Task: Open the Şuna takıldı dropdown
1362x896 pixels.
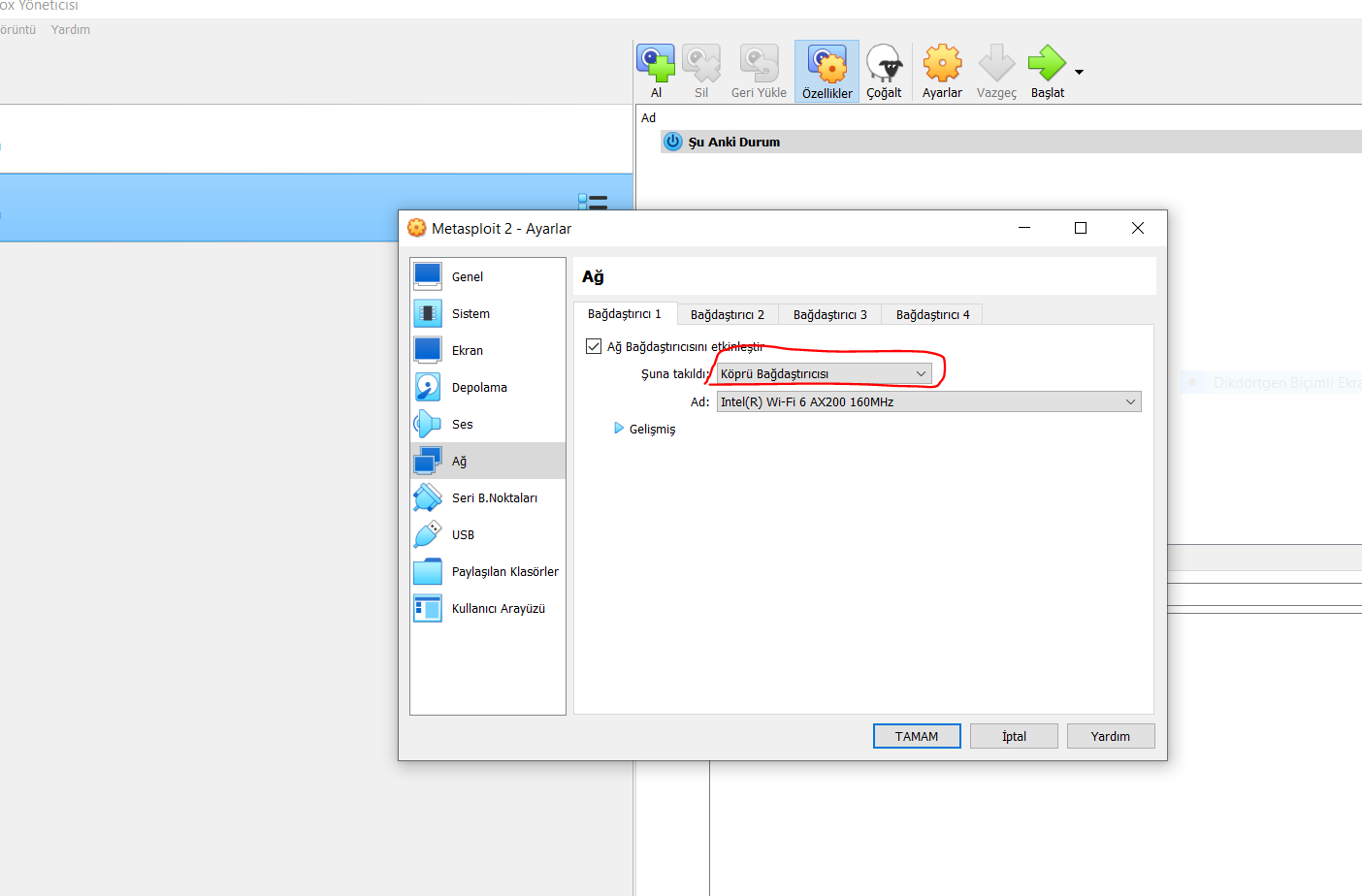Action: coord(825,373)
